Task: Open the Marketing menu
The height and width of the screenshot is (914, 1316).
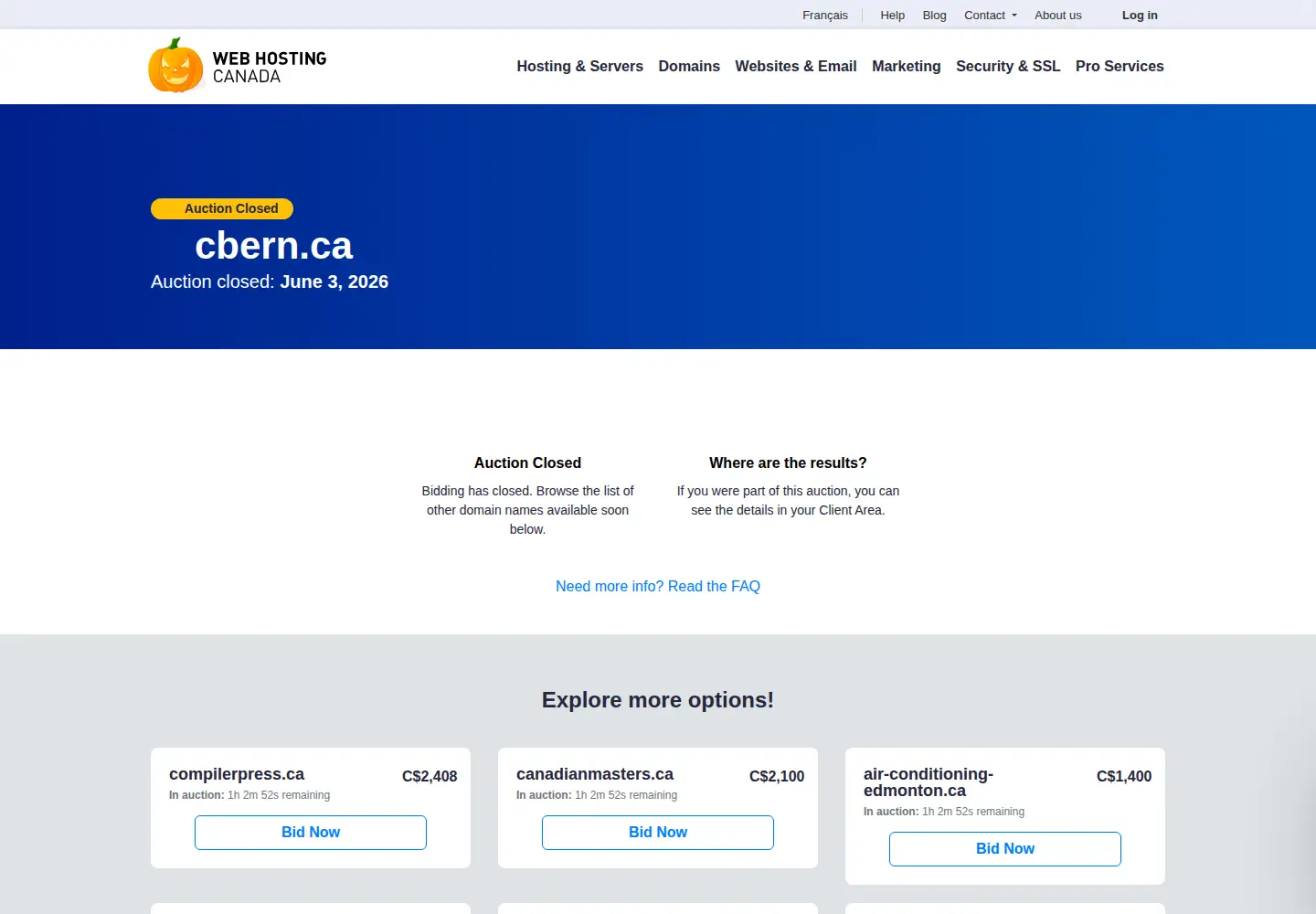Action: [x=907, y=66]
